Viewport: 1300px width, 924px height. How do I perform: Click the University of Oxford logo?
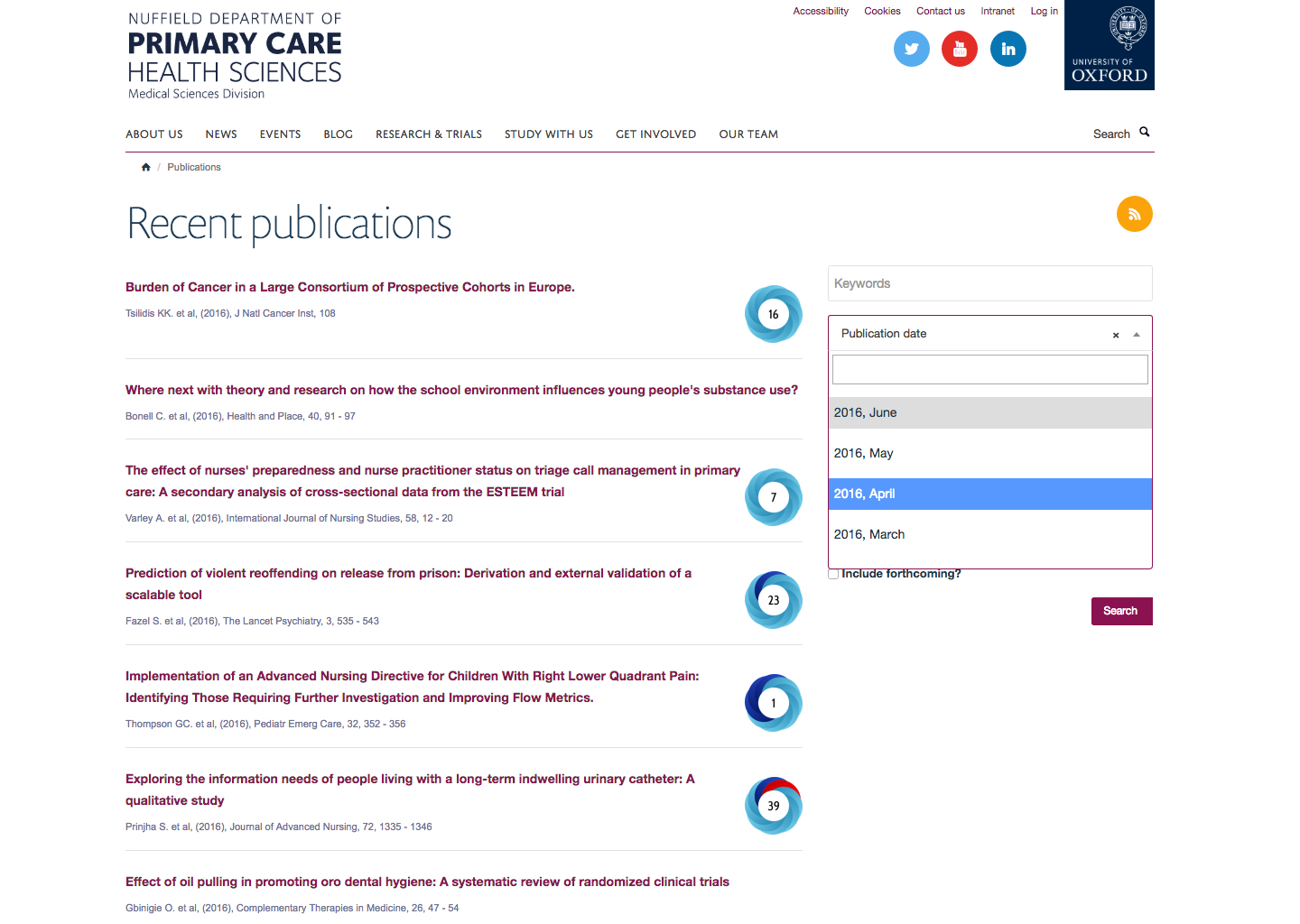[1109, 45]
